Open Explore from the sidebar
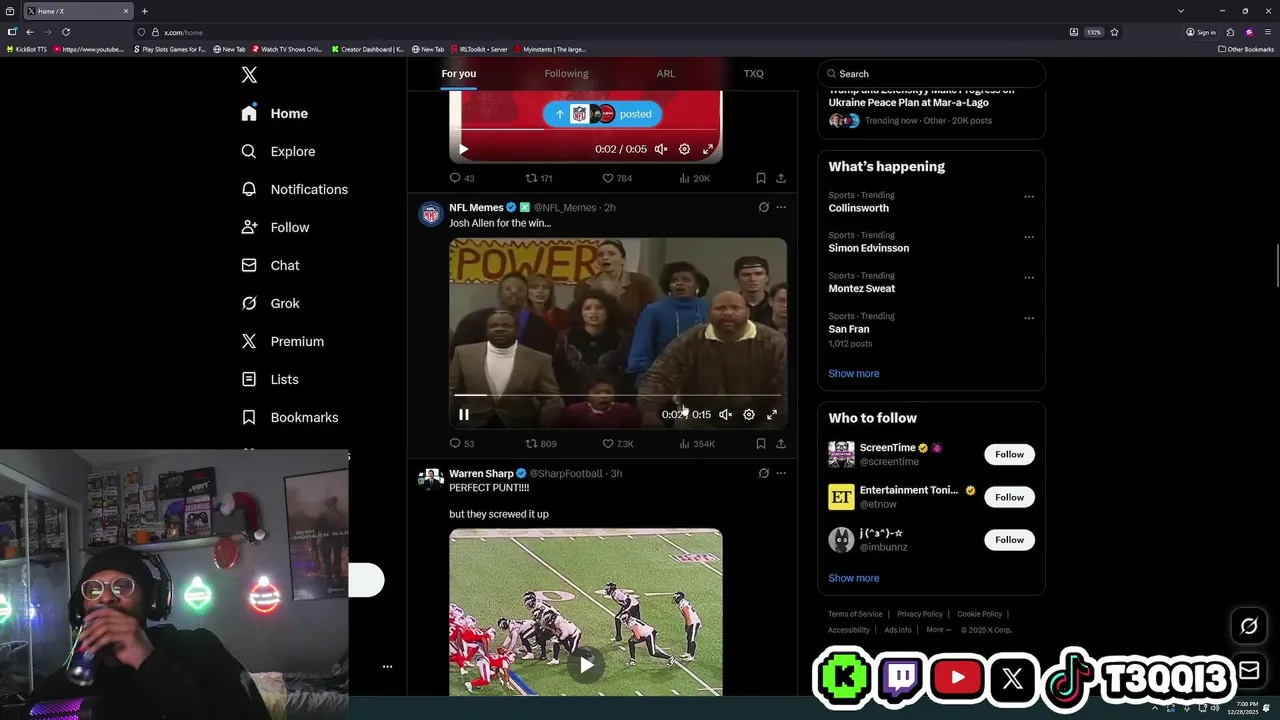The width and height of the screenshot is (1280, 720). pos(278,151)
